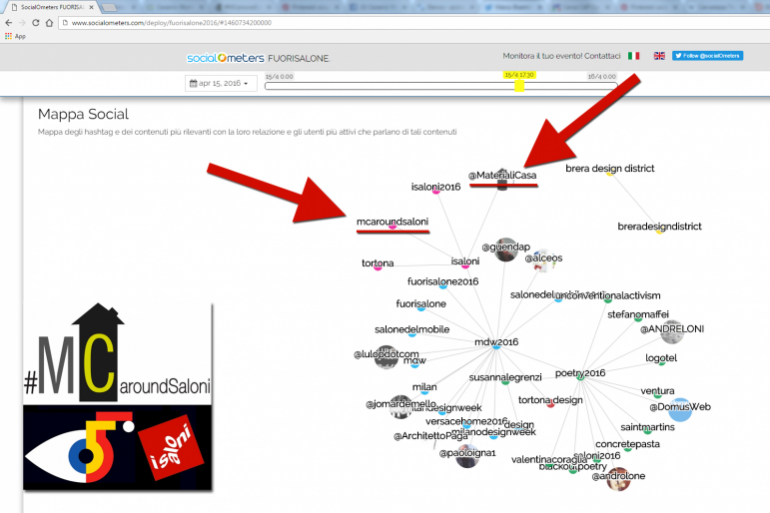Select the ventura node
This screenshot has width=770, height=513.
tap(658, 392)
